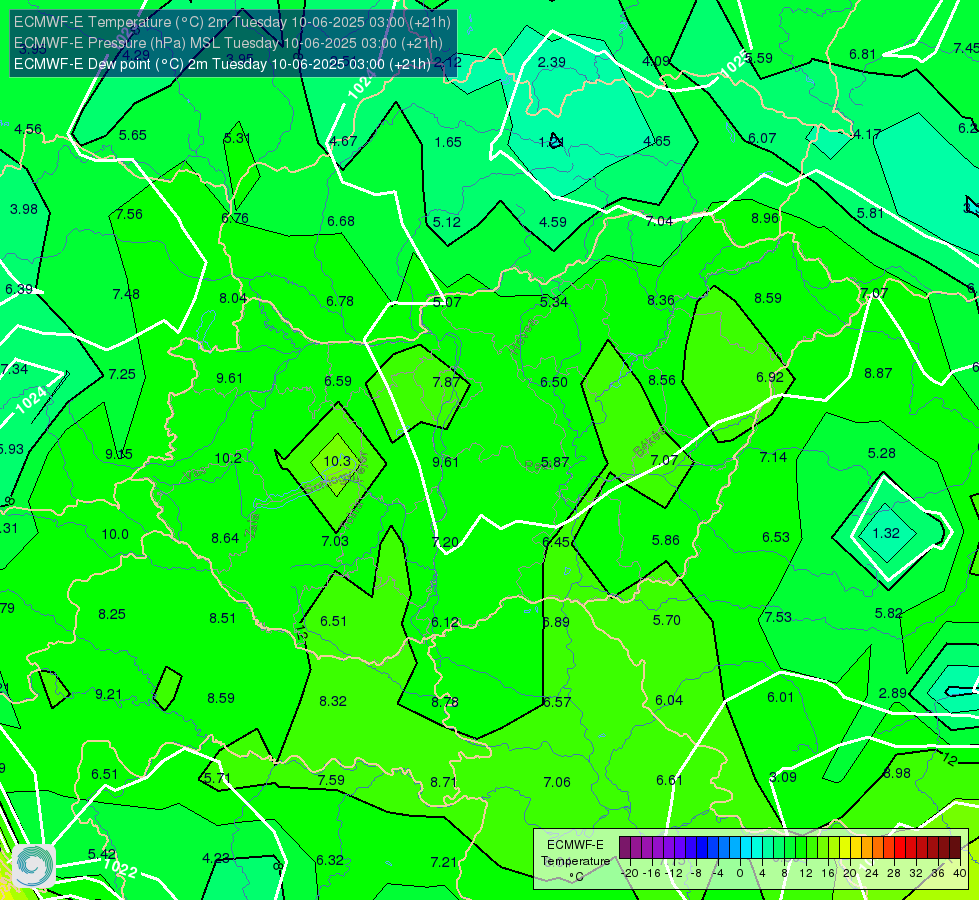979x900 pixels.
Task: Click the 8.64 dew point value
Action: click(x=225, y=538)
